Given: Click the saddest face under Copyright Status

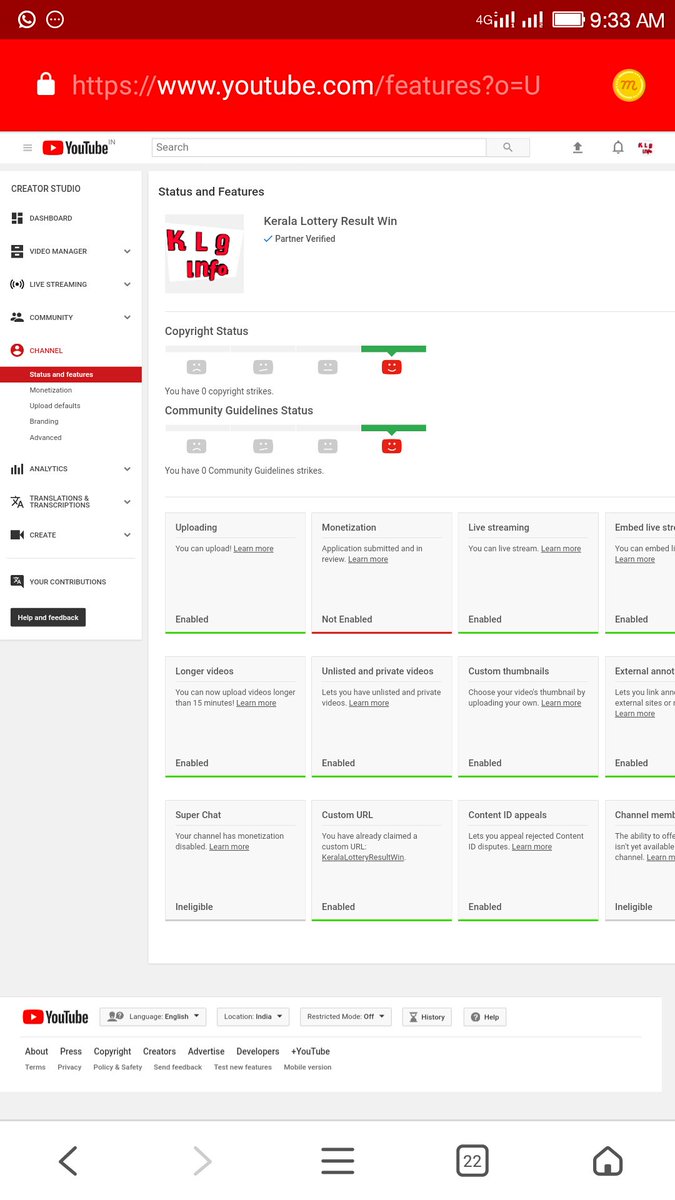Looking at the screenshot, I should (x=197, y=367).
